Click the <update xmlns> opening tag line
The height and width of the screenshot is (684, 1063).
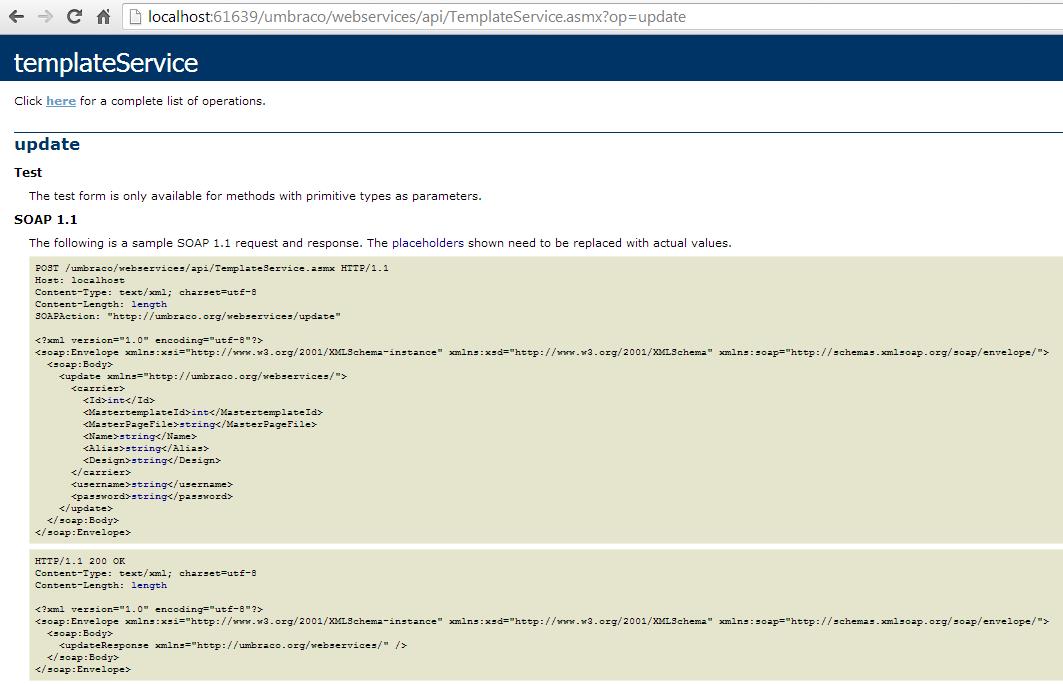[203, 376]
